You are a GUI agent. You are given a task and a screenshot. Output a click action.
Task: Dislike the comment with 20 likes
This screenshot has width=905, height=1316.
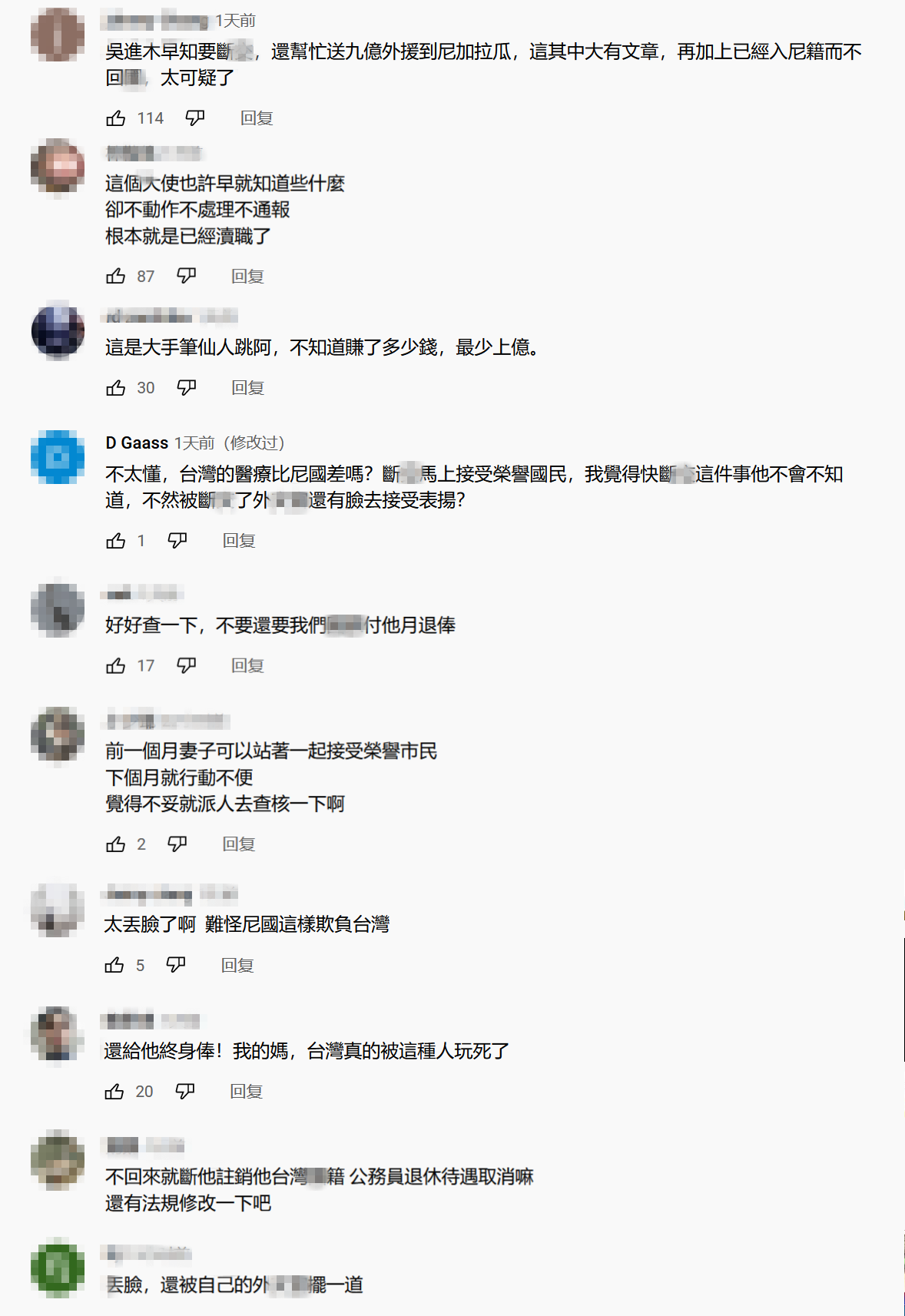185,1092
